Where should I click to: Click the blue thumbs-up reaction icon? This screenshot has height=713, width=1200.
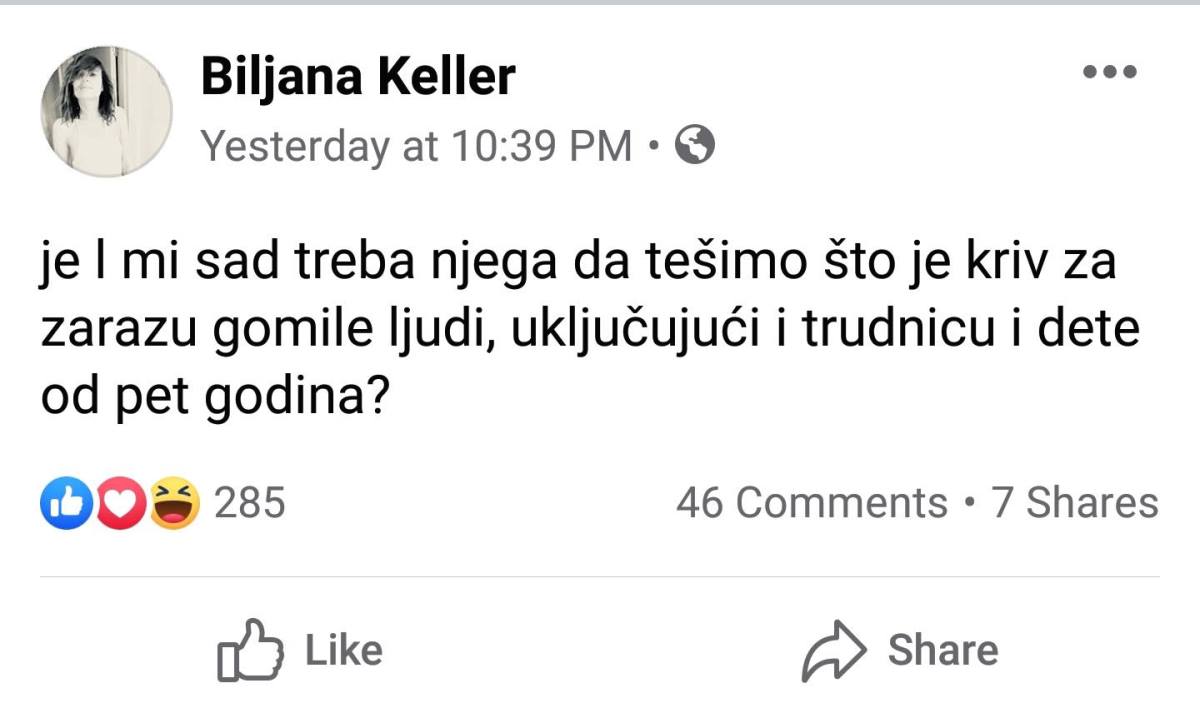62,503
